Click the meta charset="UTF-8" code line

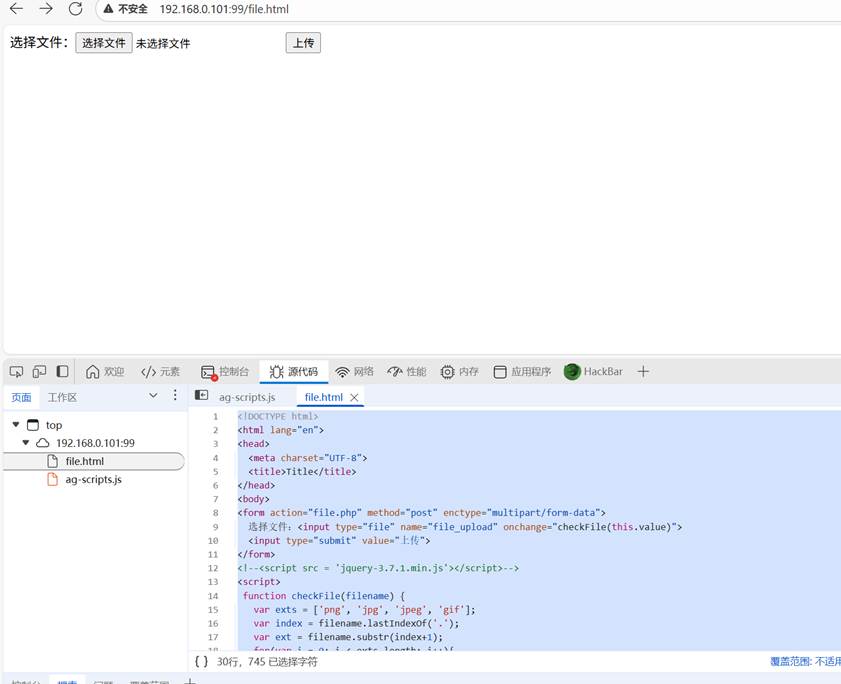click(308, 458)
